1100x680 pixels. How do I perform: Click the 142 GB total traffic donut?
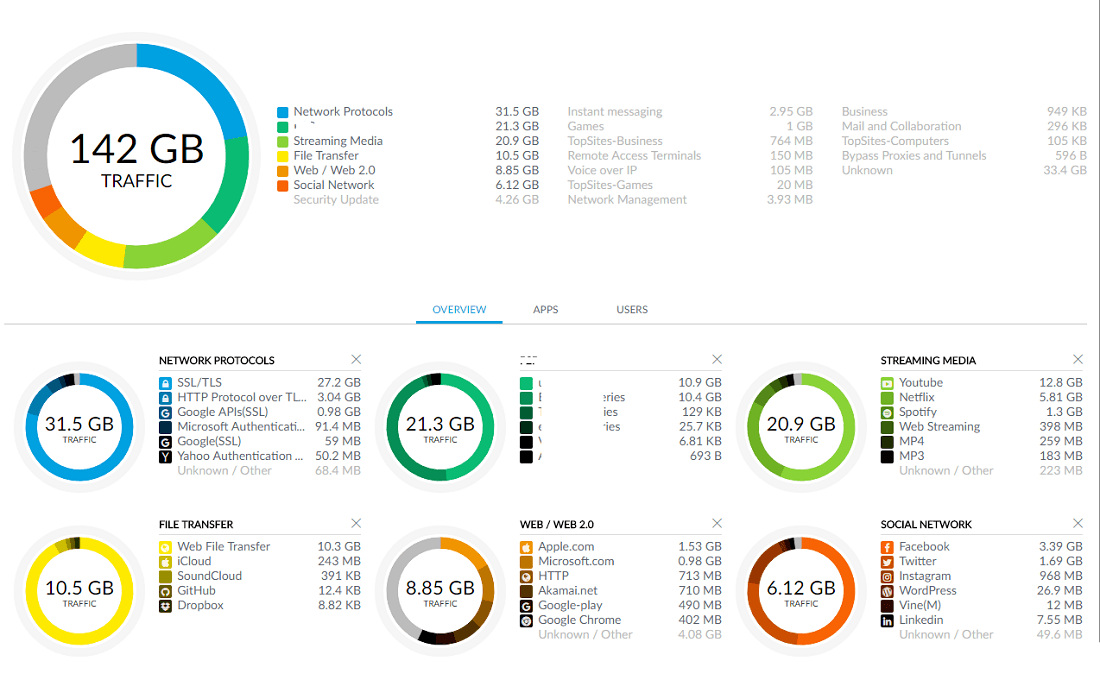[137, 156]
